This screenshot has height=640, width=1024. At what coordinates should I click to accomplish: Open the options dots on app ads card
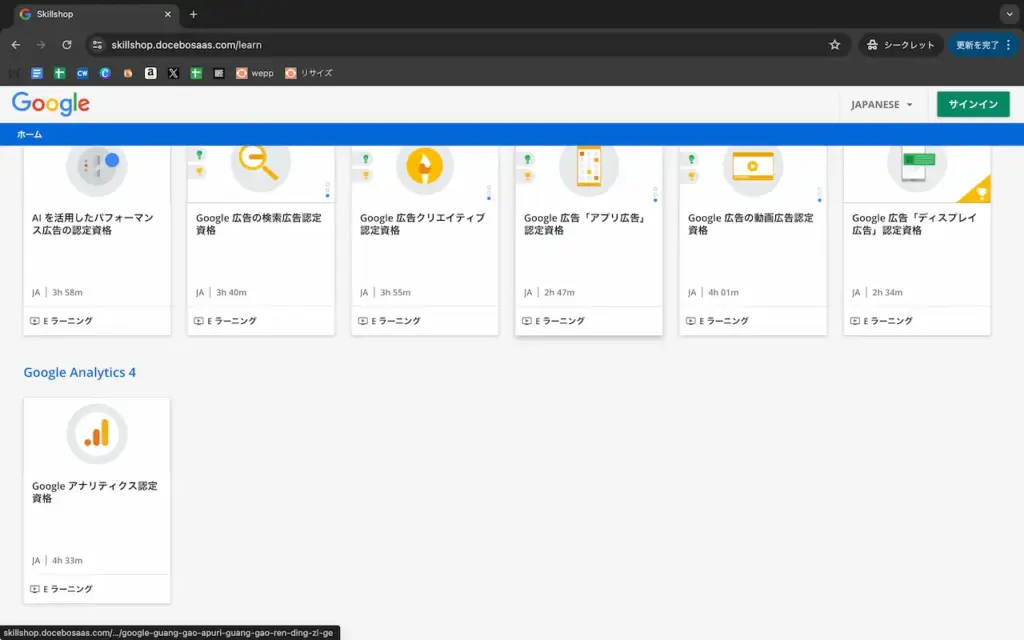(x=655, y=194)
